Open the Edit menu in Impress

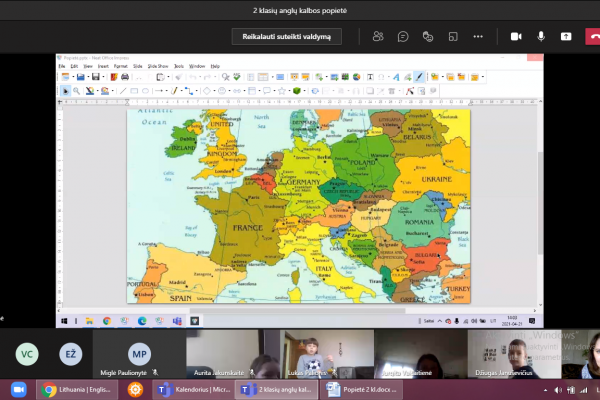[x=74, y=66]
